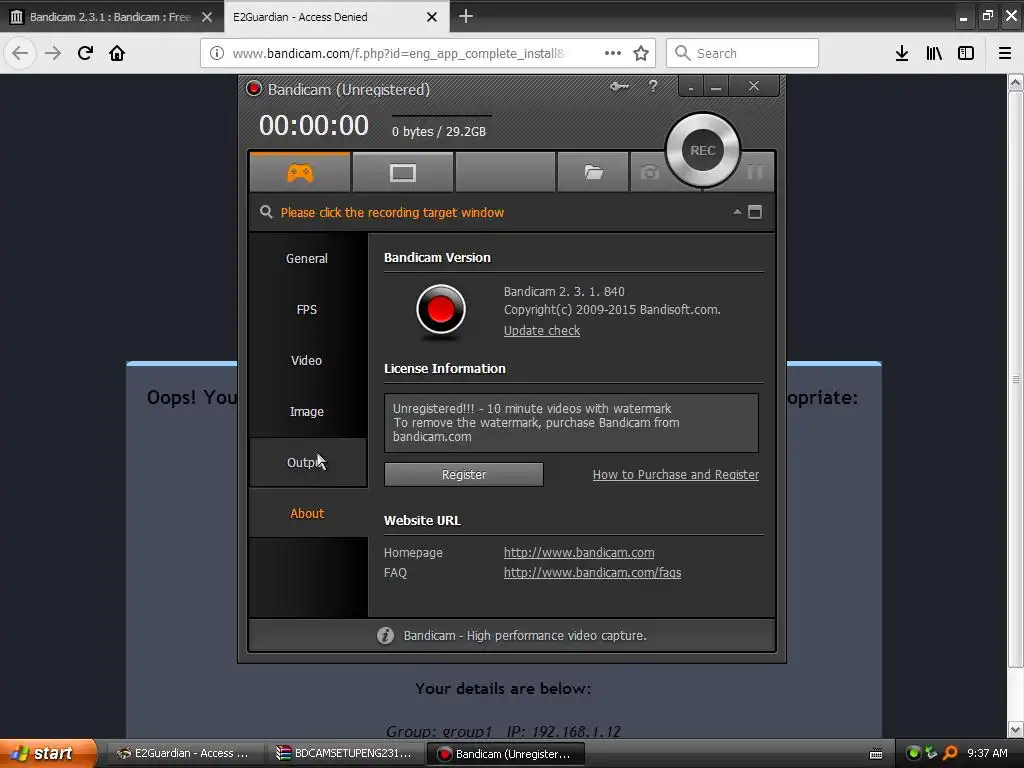Open the Image settings tab
The width and height of the screenshot is (1024, 768).
307,411
